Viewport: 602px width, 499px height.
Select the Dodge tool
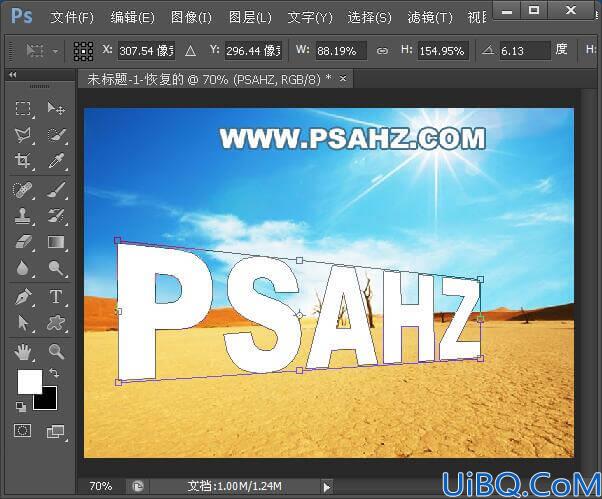(56, 268)
